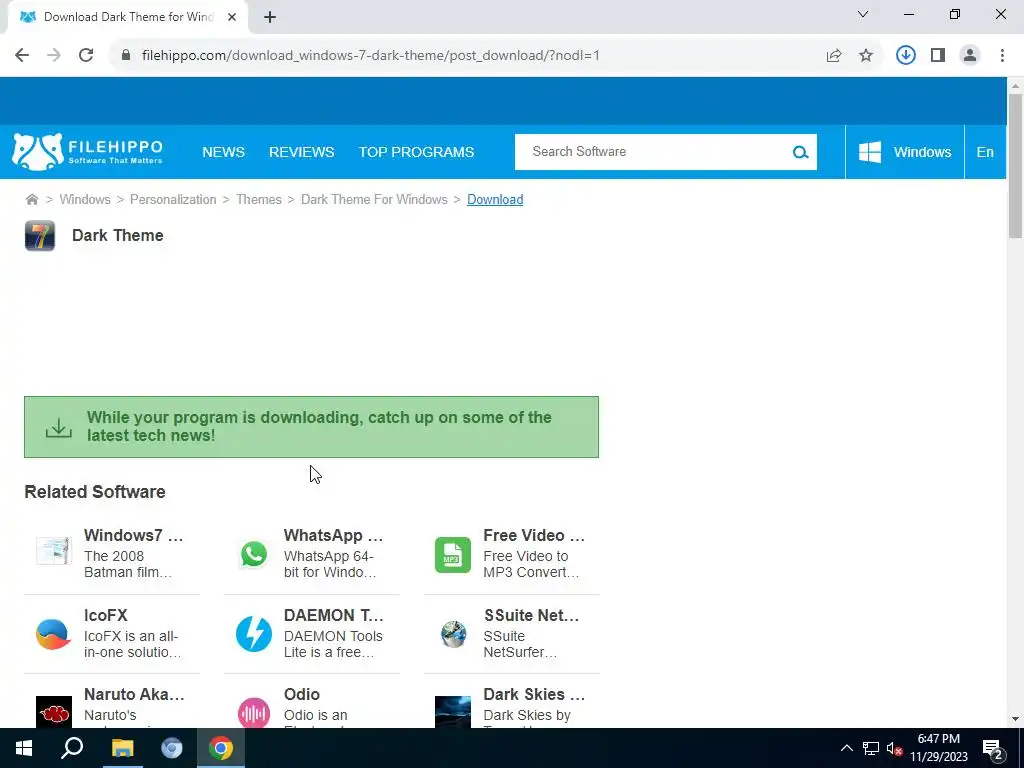Image resolution: width=1024 pixels, height=768 pixels.
Task: View site info via the lock icon
Action: [x=126, y=56]
